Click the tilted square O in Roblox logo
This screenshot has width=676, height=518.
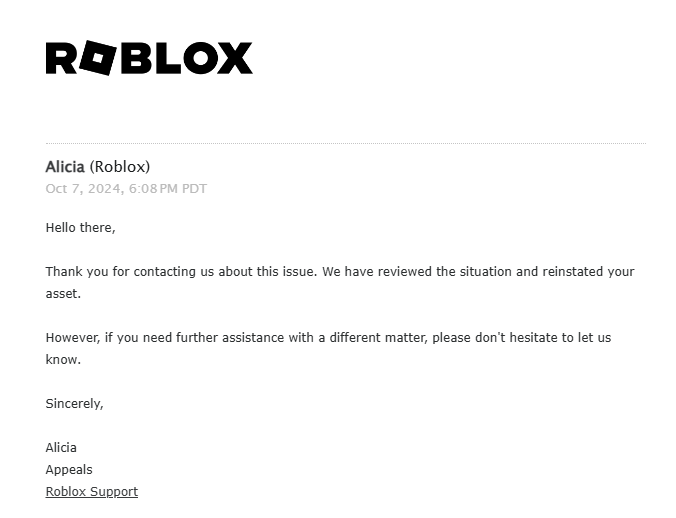97,58
